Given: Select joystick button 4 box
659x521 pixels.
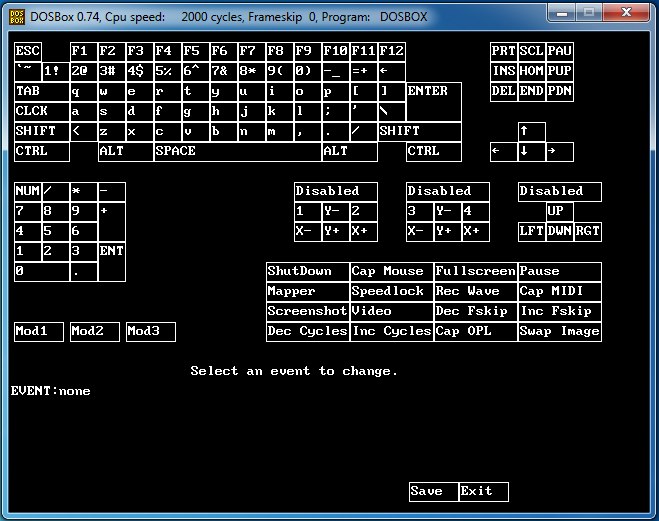Looking at the screenshot, I should coord(476,212).
